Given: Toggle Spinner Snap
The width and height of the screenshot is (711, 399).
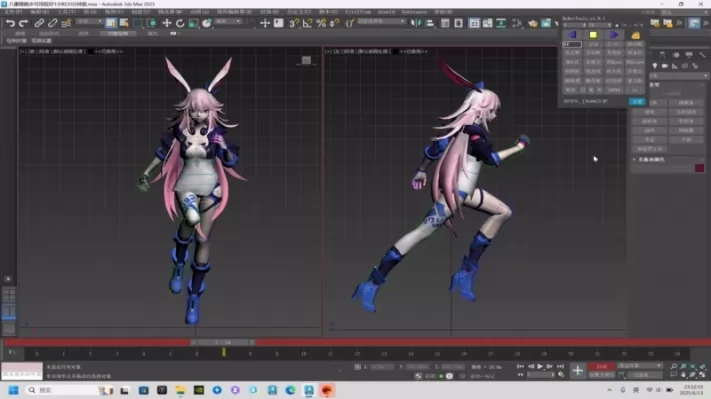Looking at the screenshot, I should click(x=335, y=23).
